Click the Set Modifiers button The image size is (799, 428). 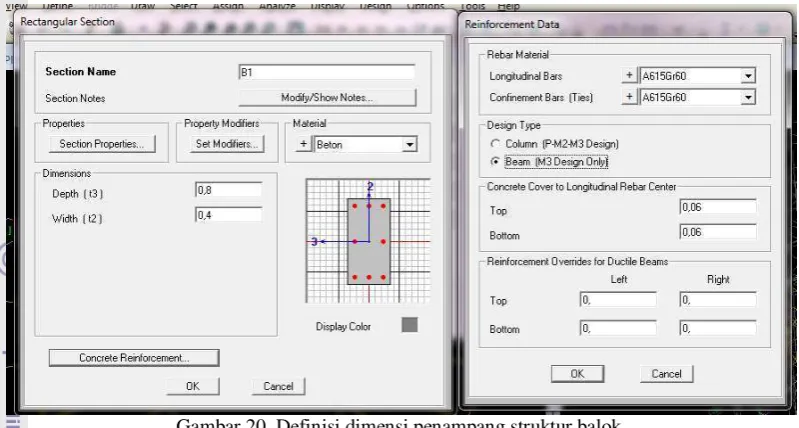point(227,144)
